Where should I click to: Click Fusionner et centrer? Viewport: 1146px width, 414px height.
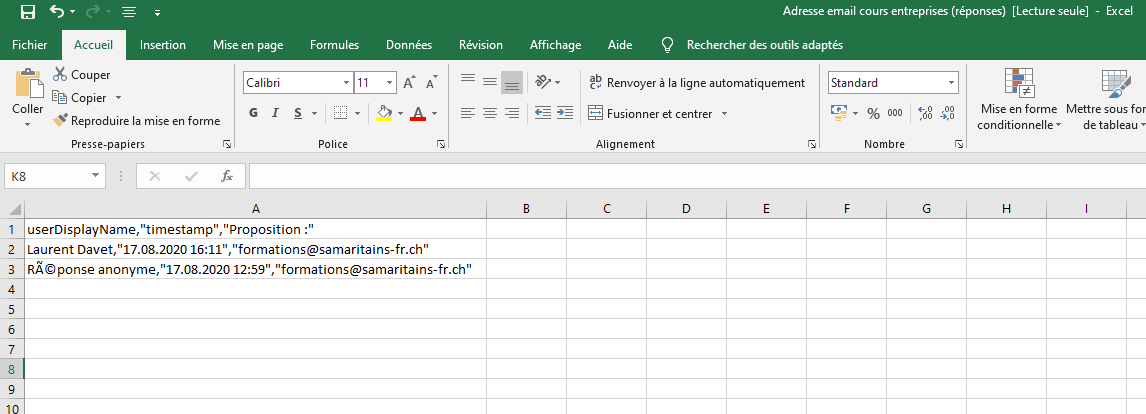pos(650,113)
